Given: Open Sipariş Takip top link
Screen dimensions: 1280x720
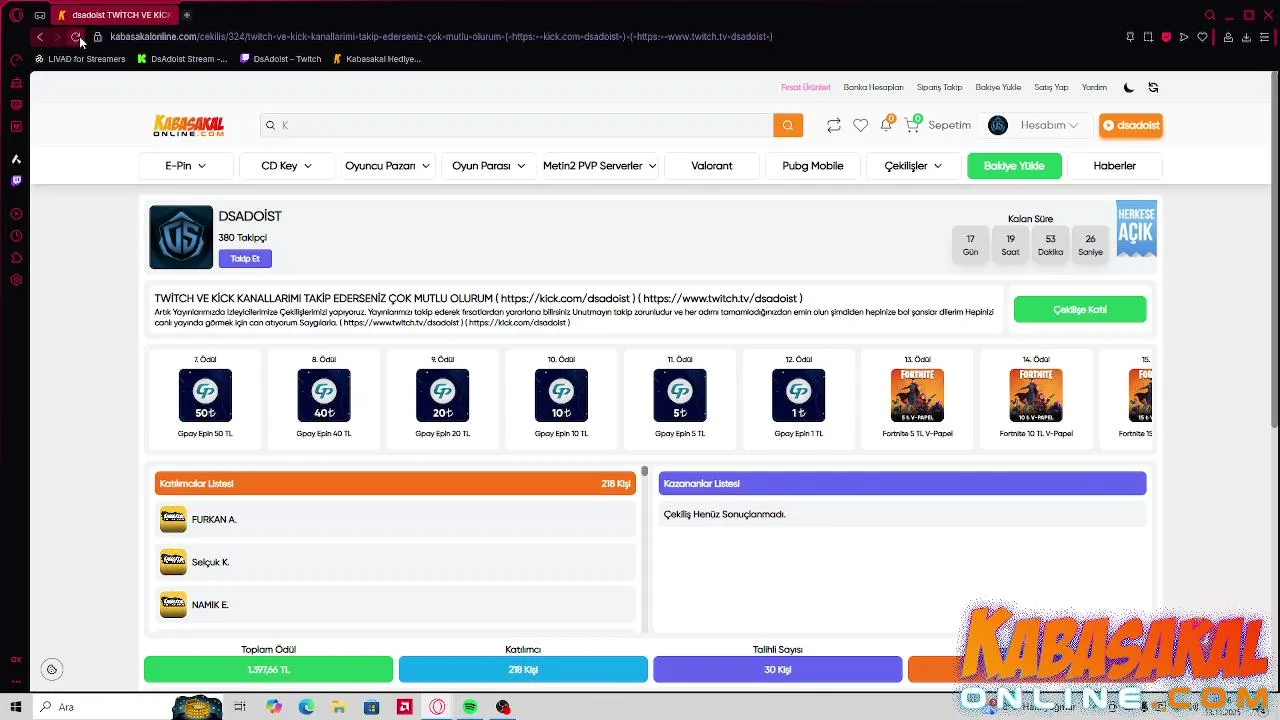Looking at the screenshot, I should coord(940,87).
